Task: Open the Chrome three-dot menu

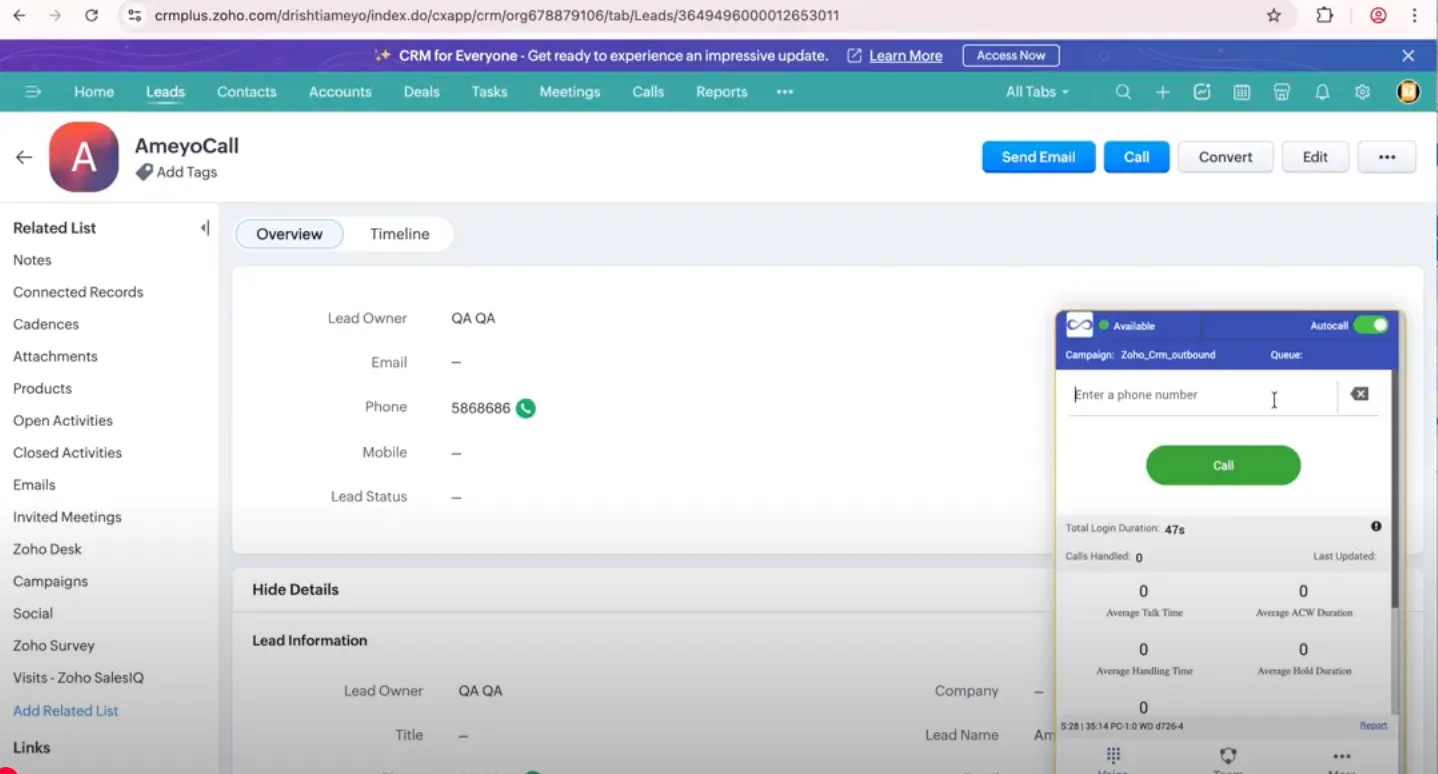Action: pyautogui.click(x=1414, y=15)
